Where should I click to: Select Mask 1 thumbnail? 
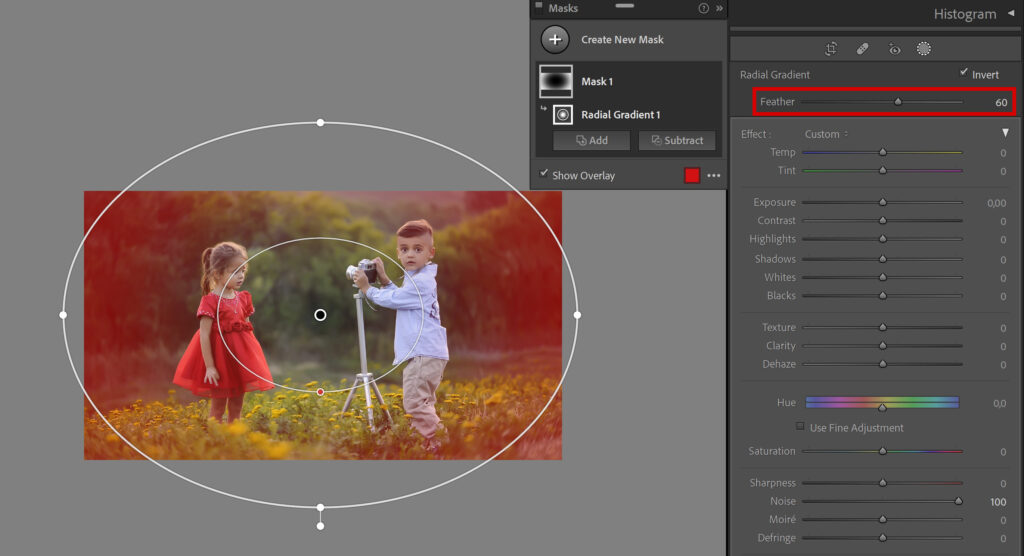(556, 81)
